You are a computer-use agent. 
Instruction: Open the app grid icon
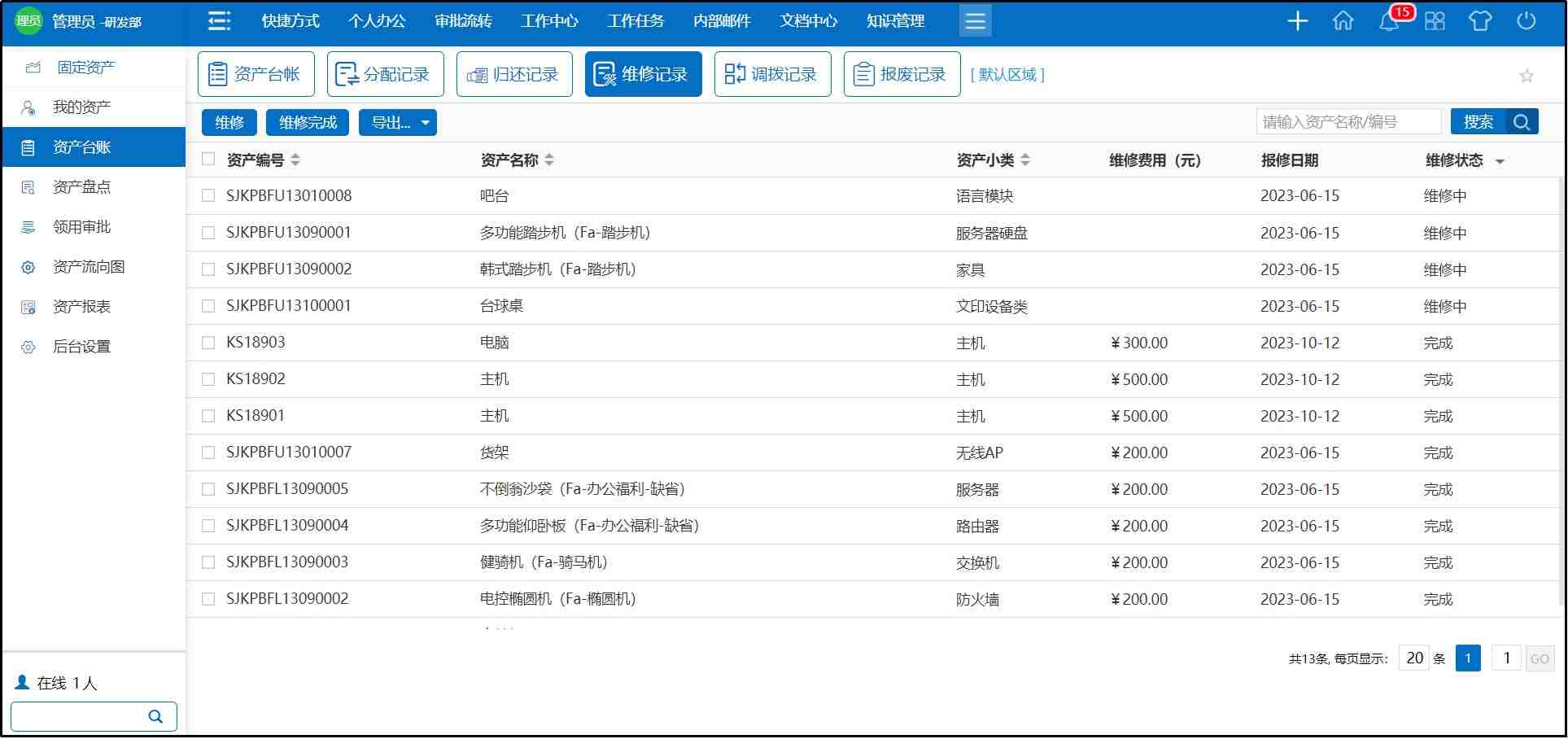[1435, 22]
